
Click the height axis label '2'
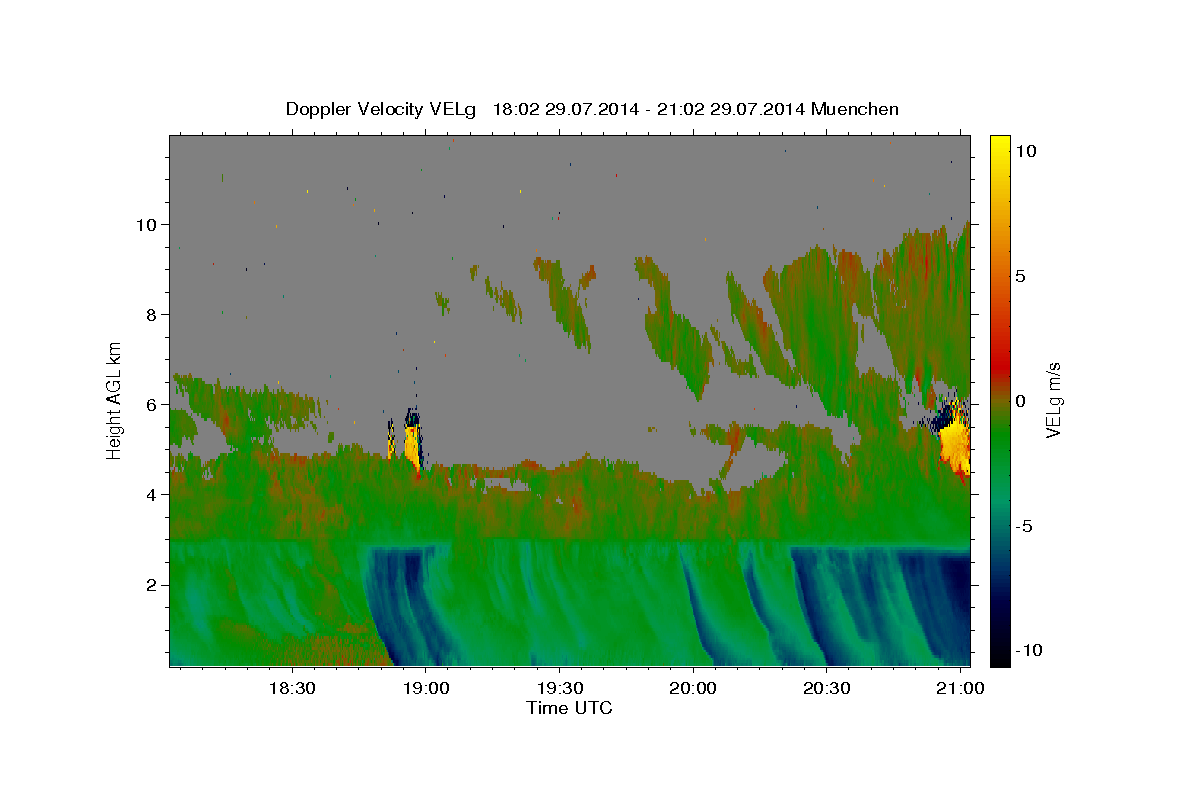(x=154, y=584)
